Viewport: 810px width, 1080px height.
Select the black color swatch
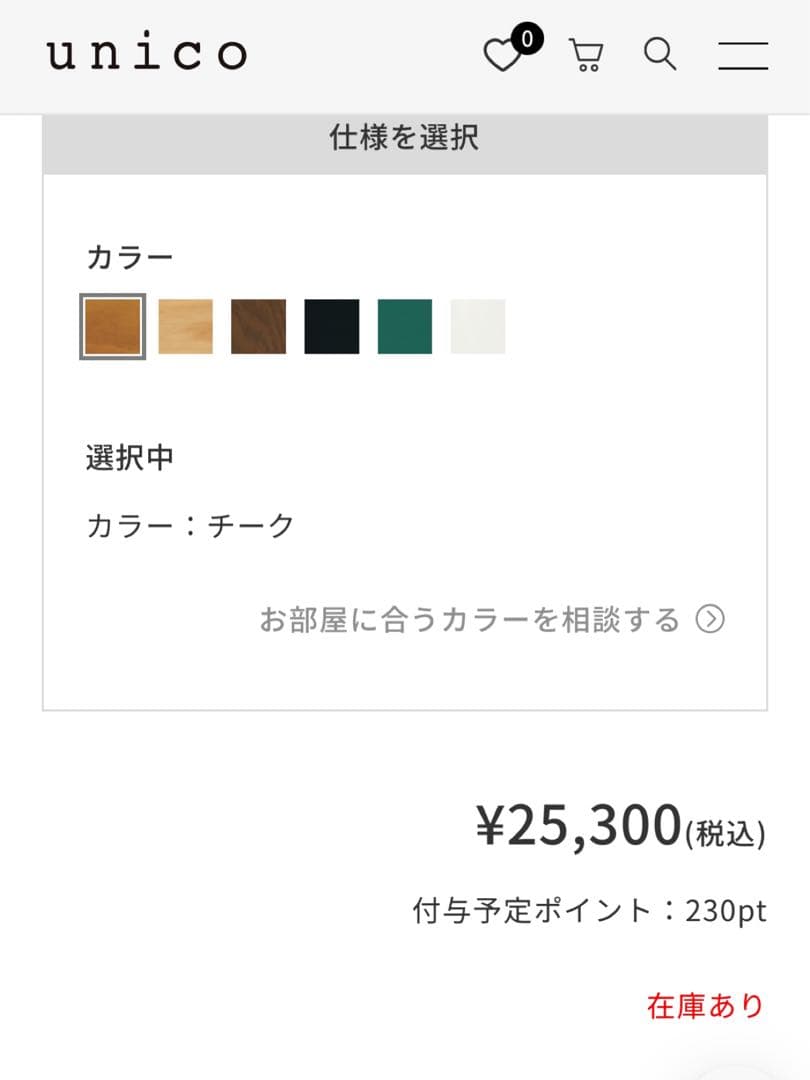(x=329, y=326)
